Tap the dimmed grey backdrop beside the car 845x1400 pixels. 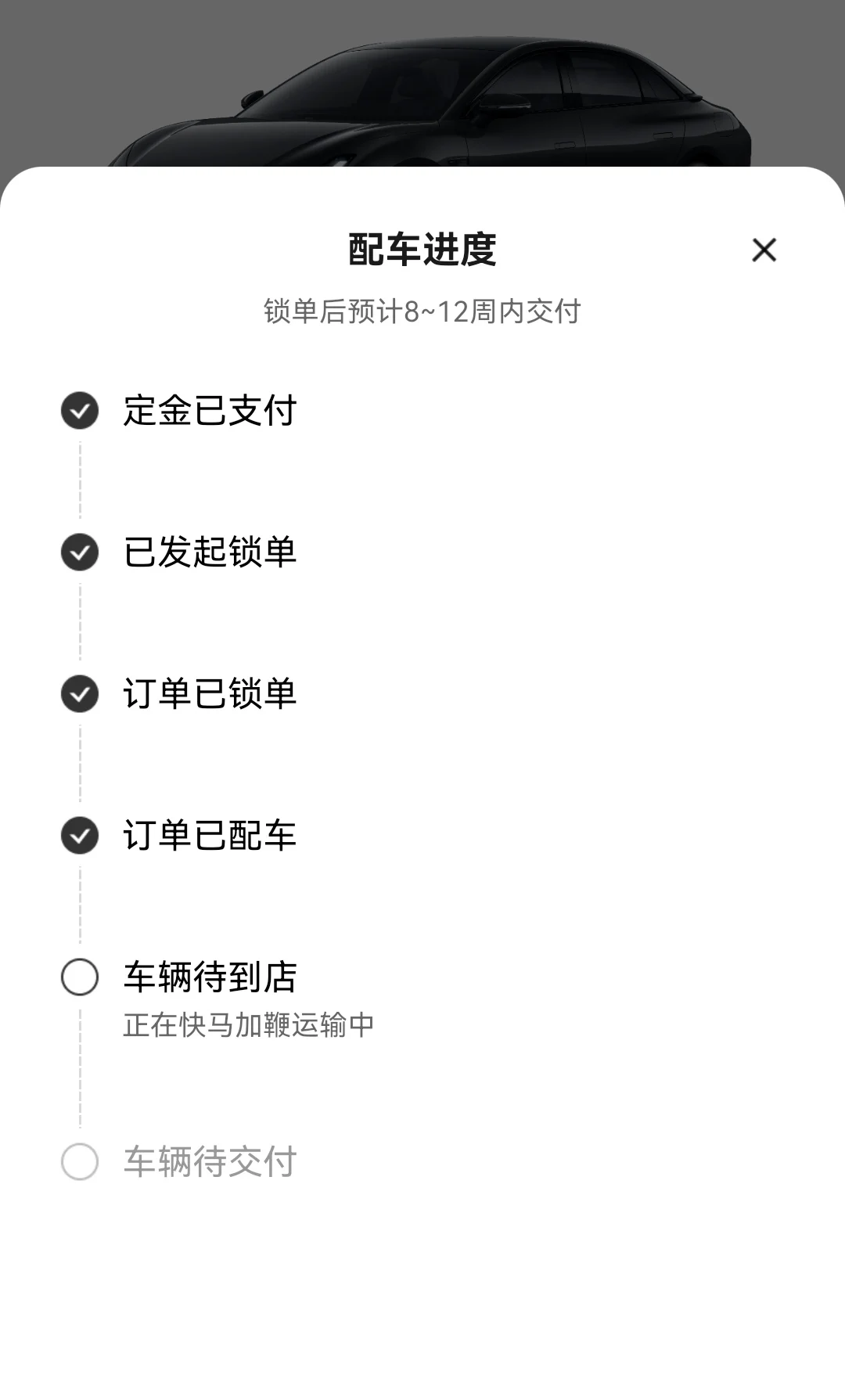click(x=798, y=78)
